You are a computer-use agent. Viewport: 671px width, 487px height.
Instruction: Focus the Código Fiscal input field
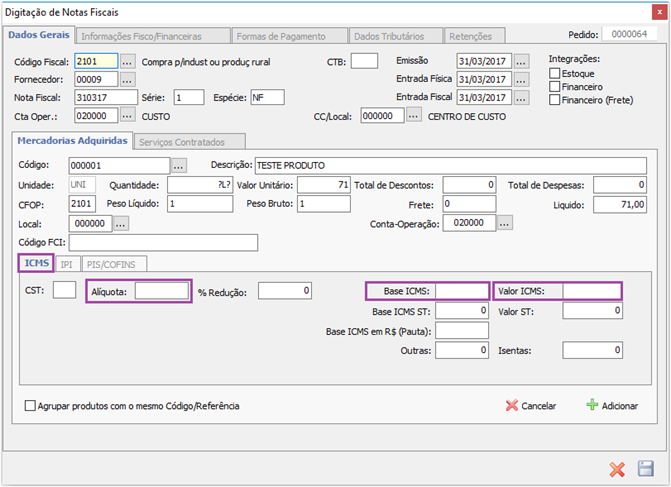(96, 62)
